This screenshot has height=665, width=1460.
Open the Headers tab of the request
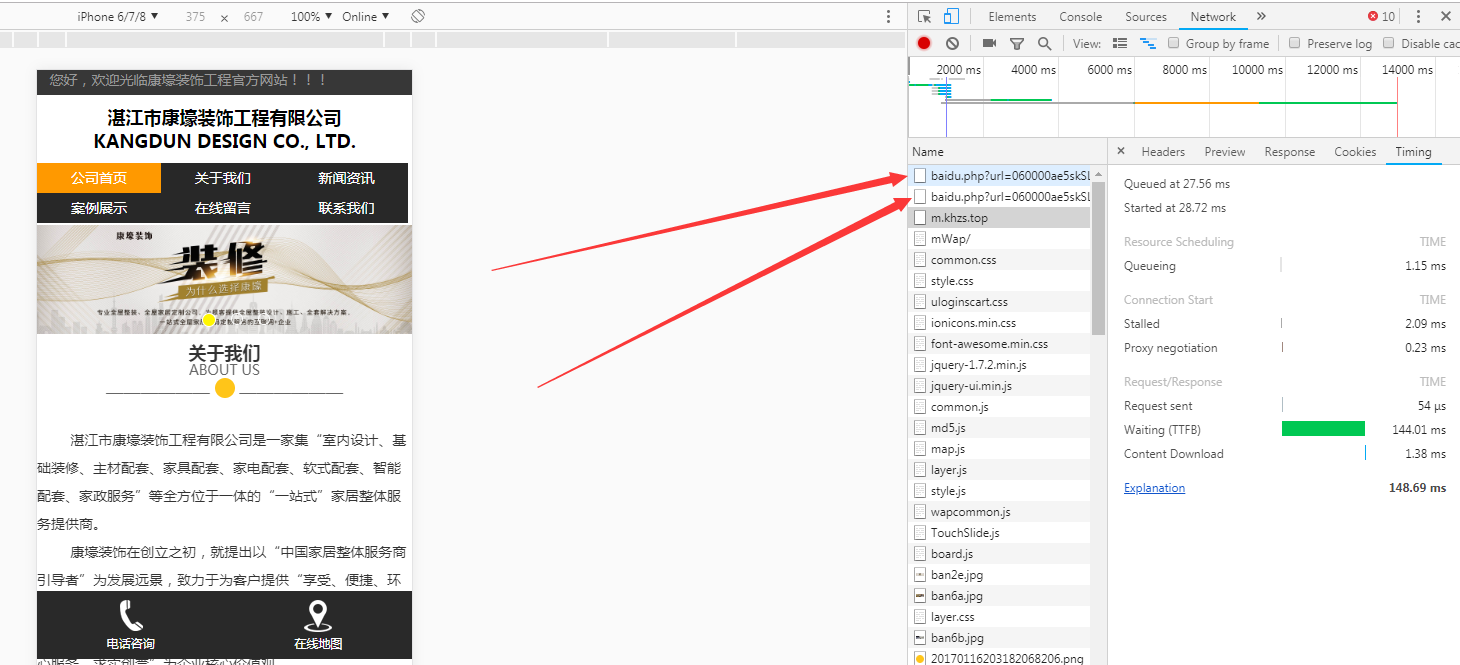point(1162,152)
